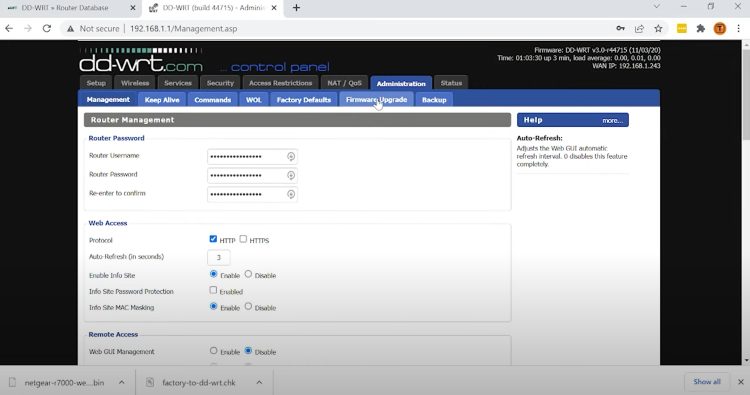This screenshot has width=750, height=395.
Task: Click the dd-wrt.com logo
Action: click(141, 61)
